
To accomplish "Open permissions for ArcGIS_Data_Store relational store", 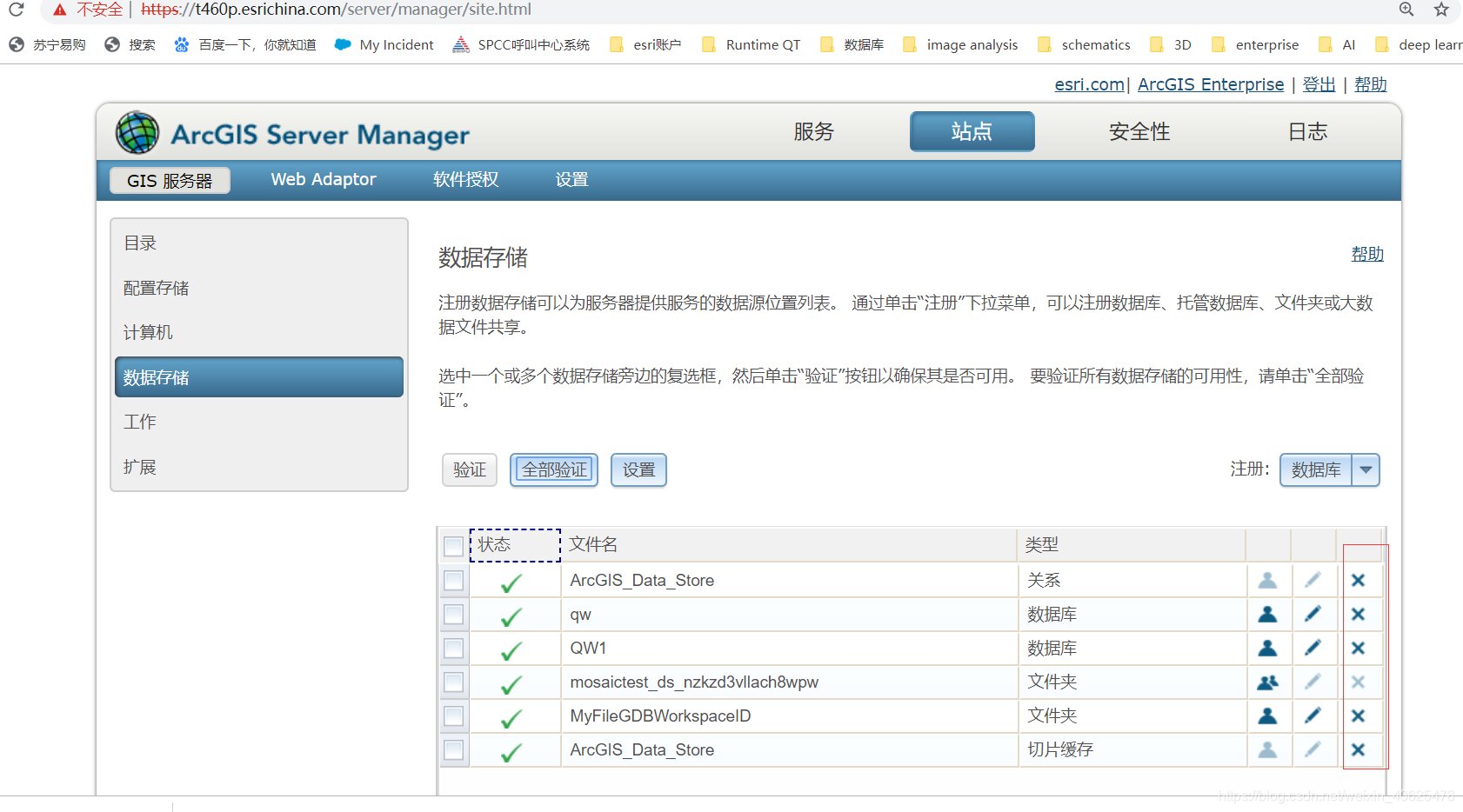I will [1268, 580].
